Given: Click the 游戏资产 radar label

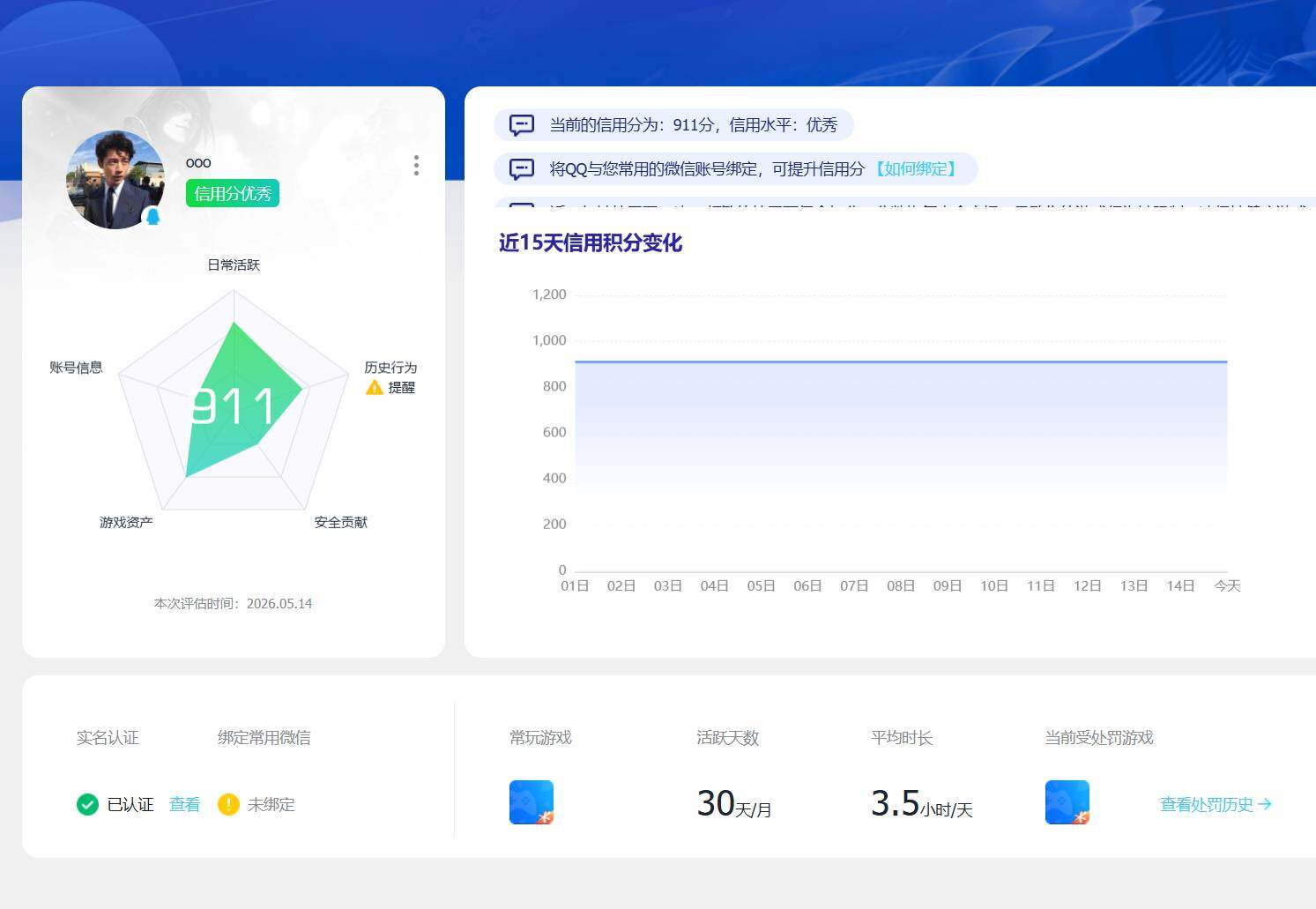Looking at the screenshot, I should tap(126, 522).
